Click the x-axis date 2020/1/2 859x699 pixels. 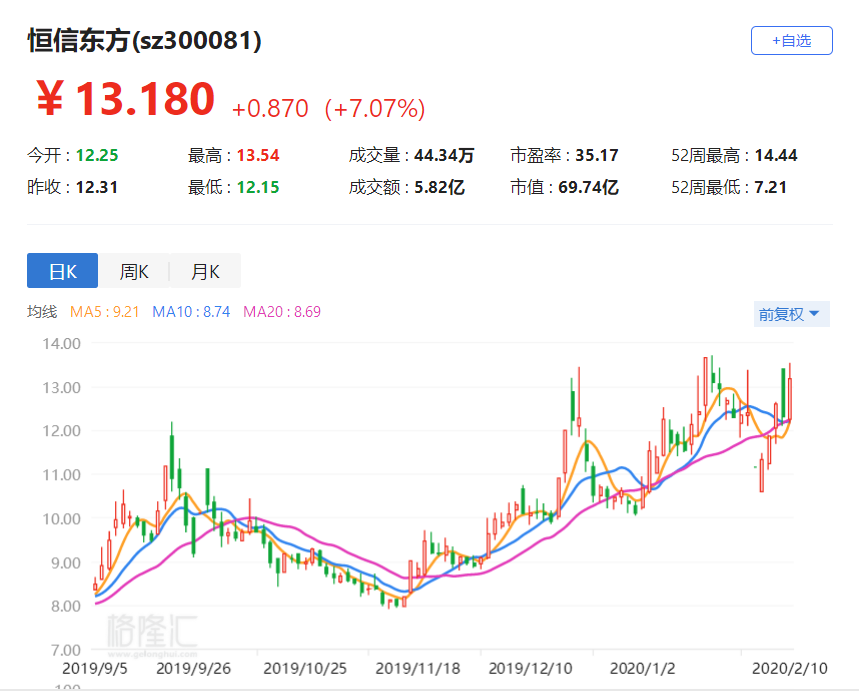tap(643, 668)
